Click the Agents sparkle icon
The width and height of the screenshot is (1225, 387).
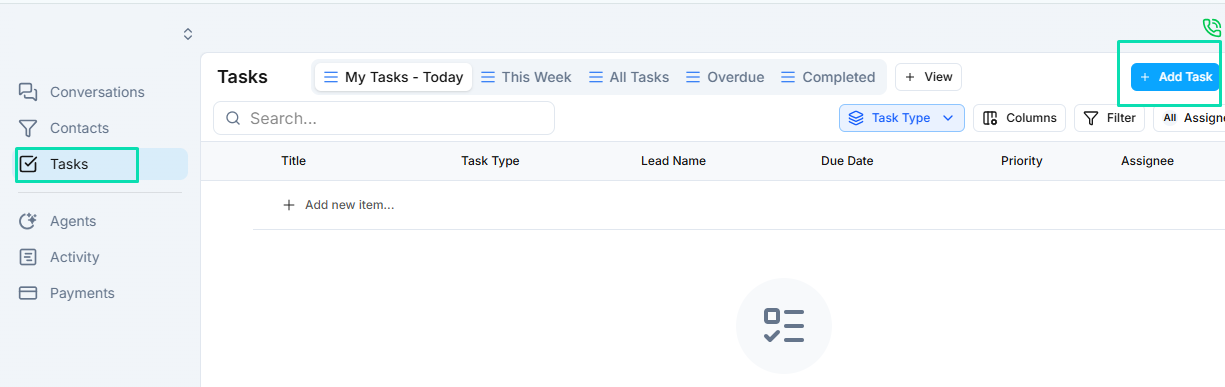(28, 221)
